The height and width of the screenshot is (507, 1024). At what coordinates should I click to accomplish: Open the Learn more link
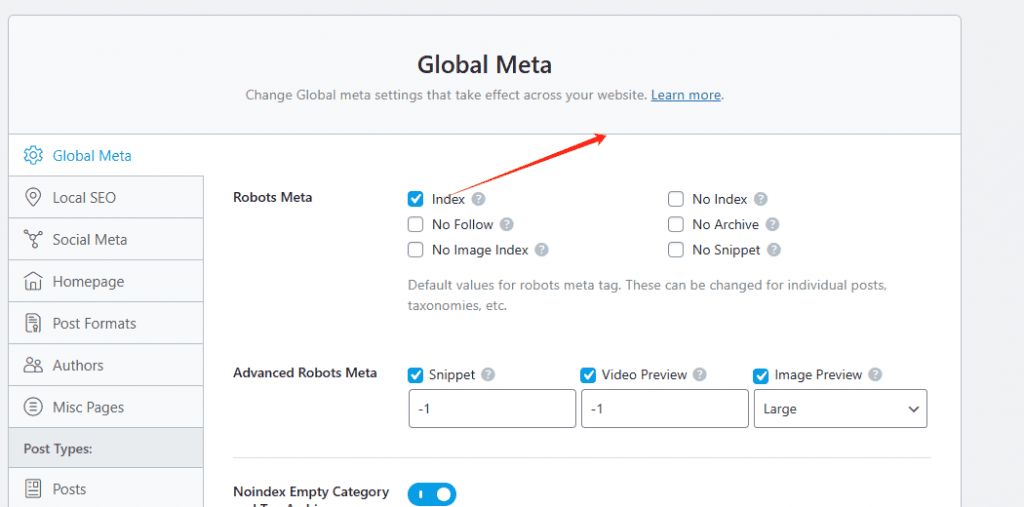[x=685, y=95]
